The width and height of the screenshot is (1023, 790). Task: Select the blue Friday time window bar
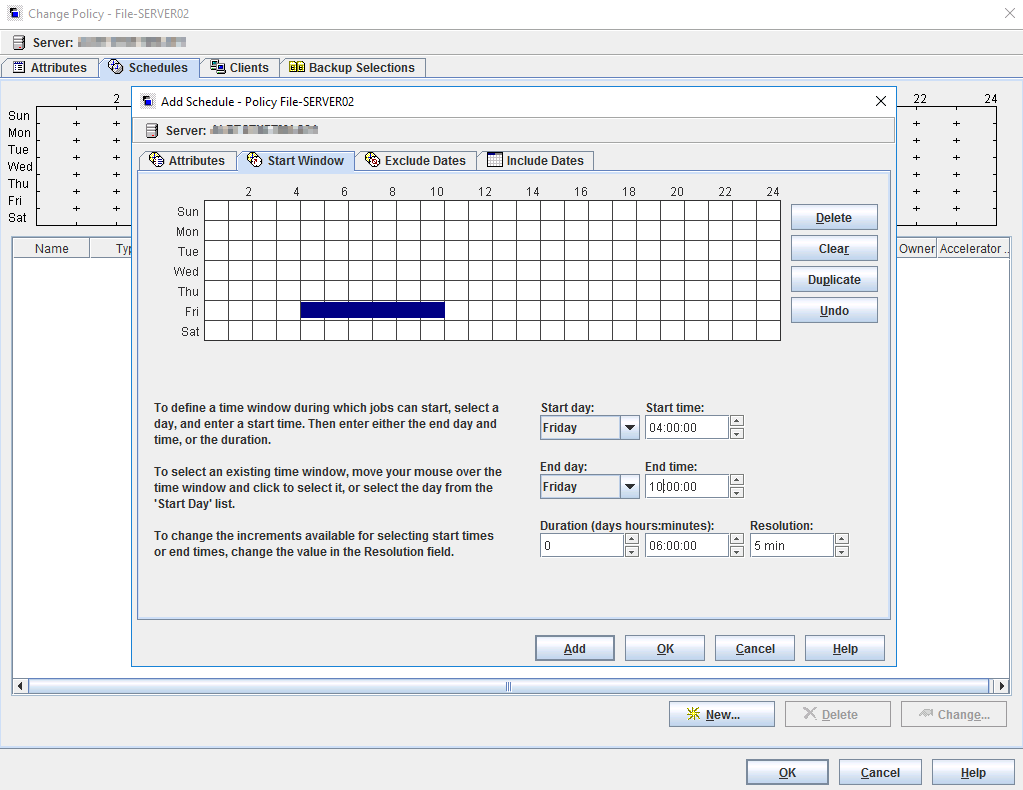(x=372, y=311)
